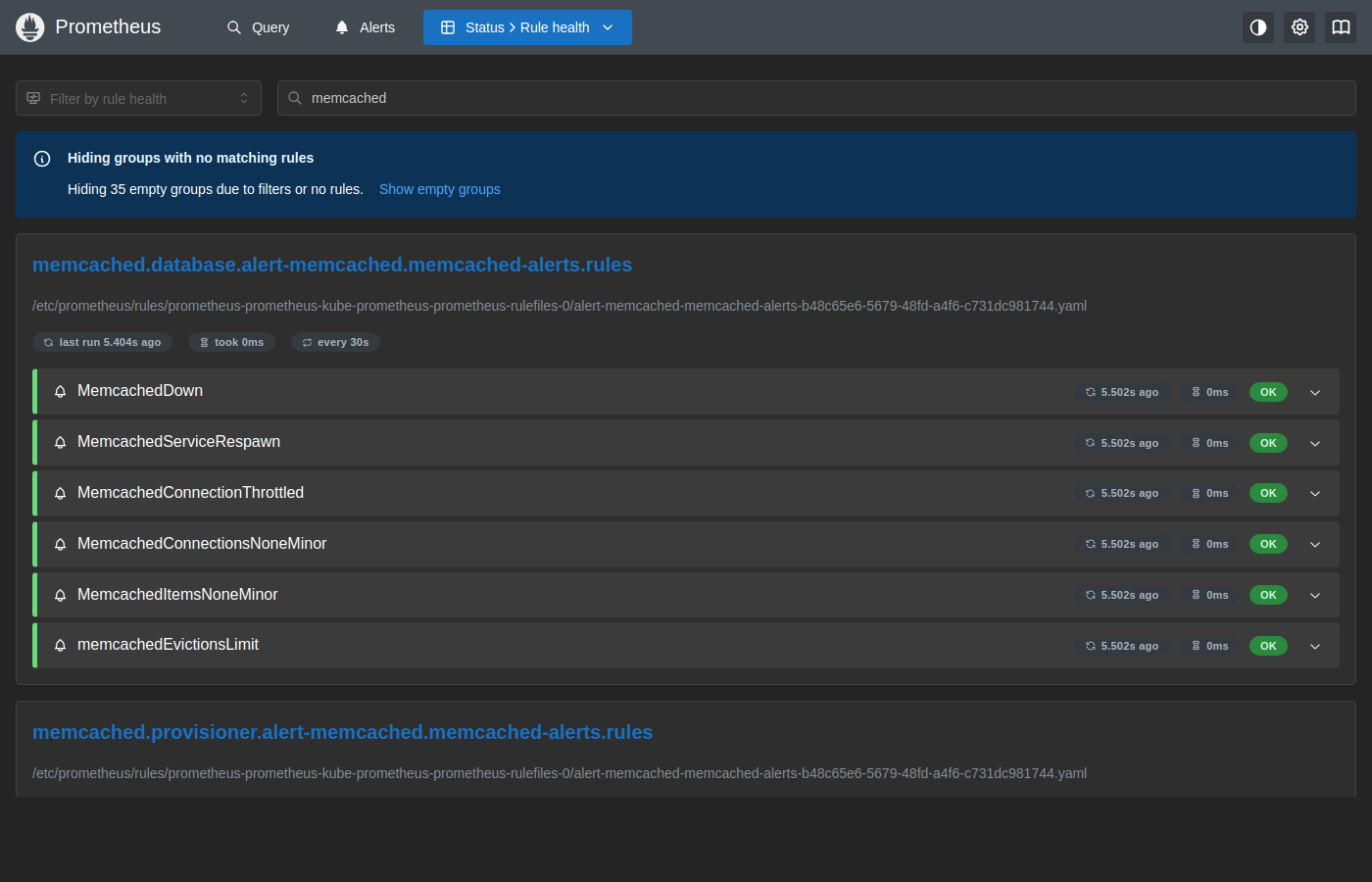Click the bell icon beside MemcachedItemsNoneMinor

point(60,595)
